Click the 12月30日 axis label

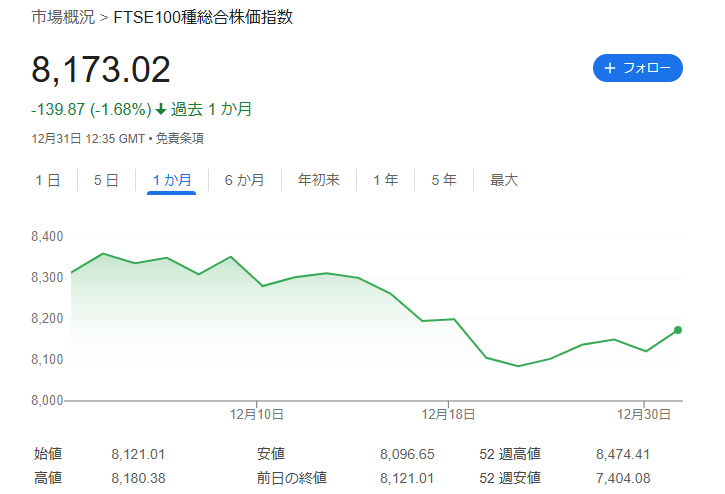click(644, 414)
